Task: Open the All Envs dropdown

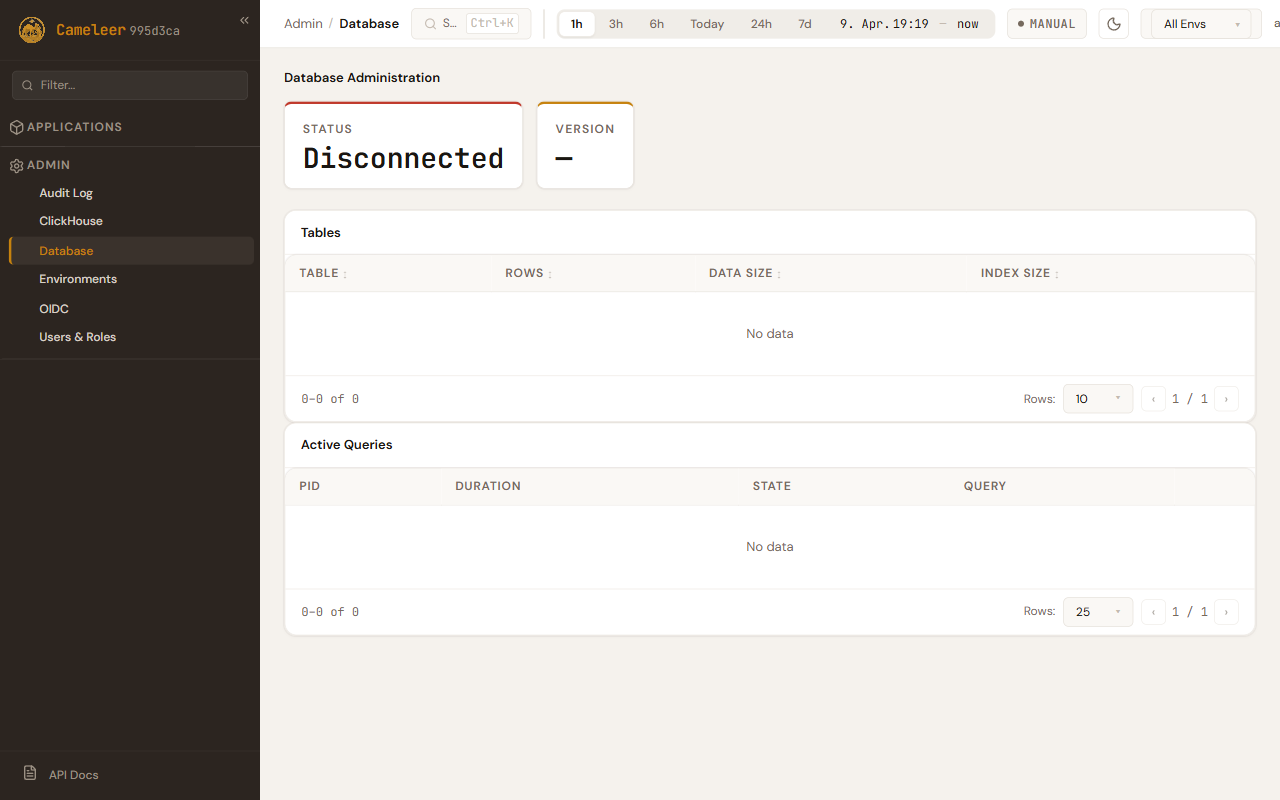Action: pyautogui.click(x=1199, y=24)
